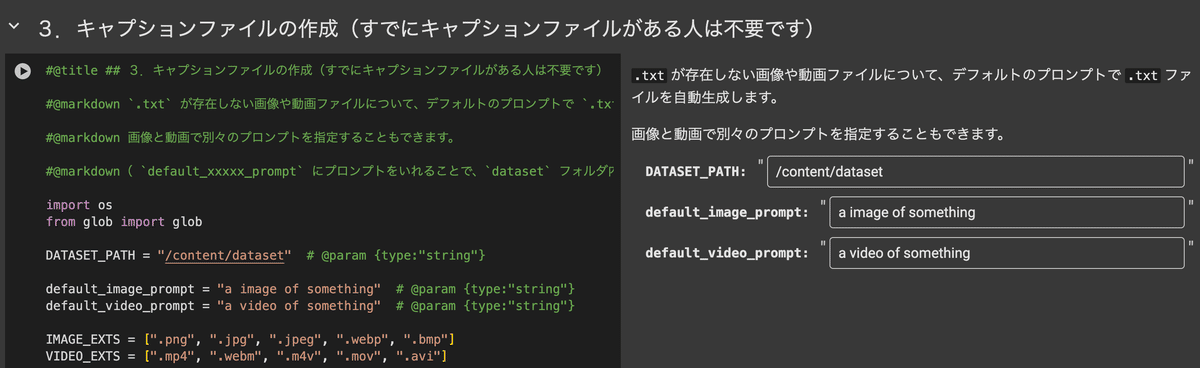Place cursor on the VIDEO_EXTS list line
This screenshot has height=368, width=1200.
click(246, 356)
